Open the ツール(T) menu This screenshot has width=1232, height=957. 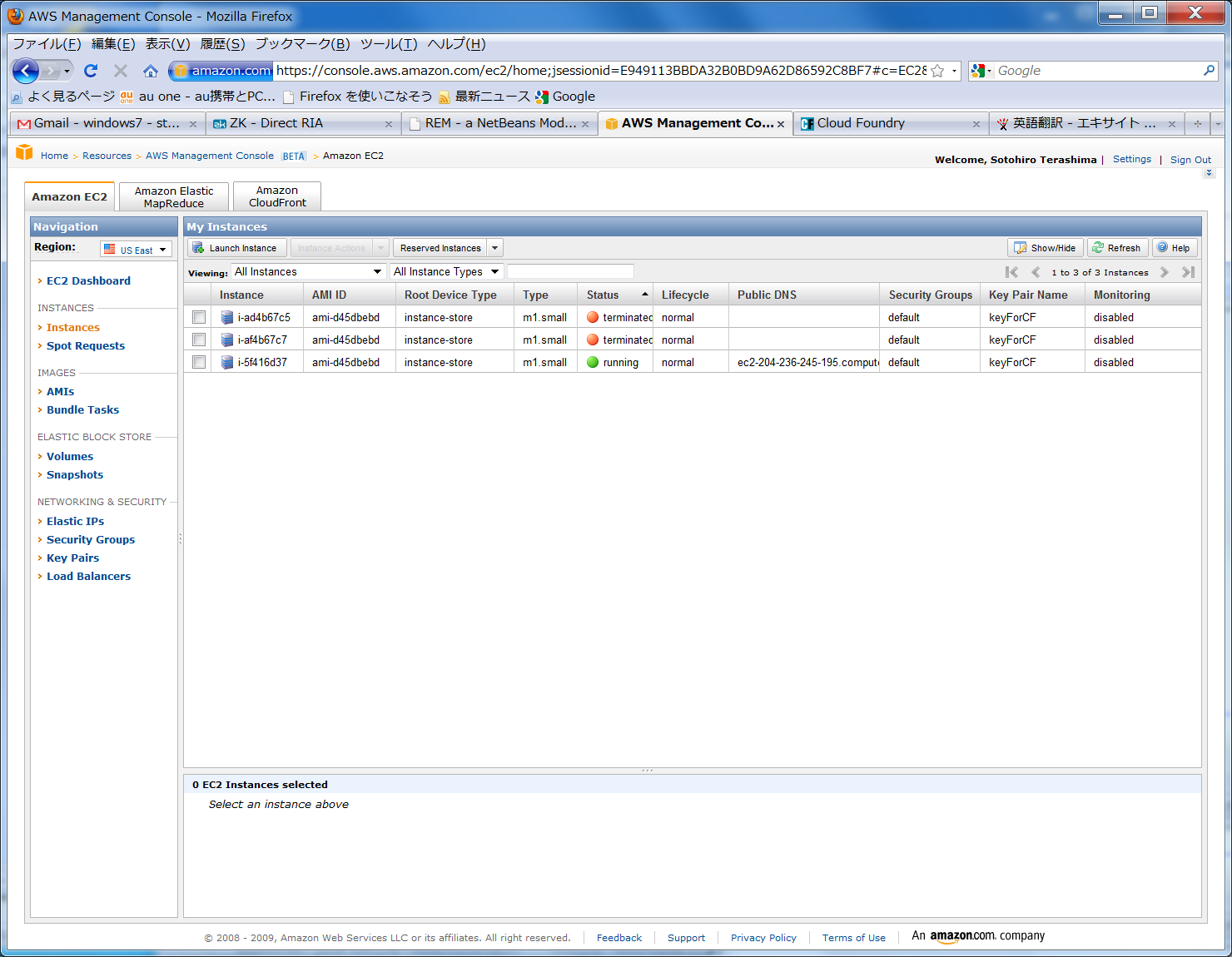389,44
